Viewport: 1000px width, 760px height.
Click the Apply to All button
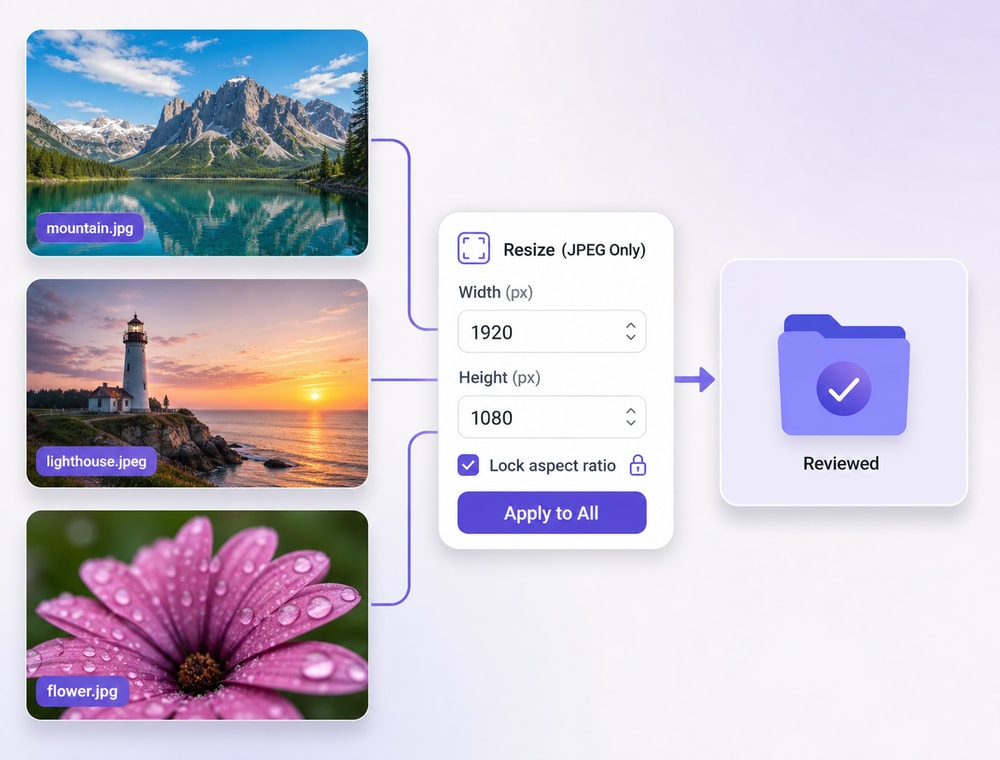coord(552,513)
